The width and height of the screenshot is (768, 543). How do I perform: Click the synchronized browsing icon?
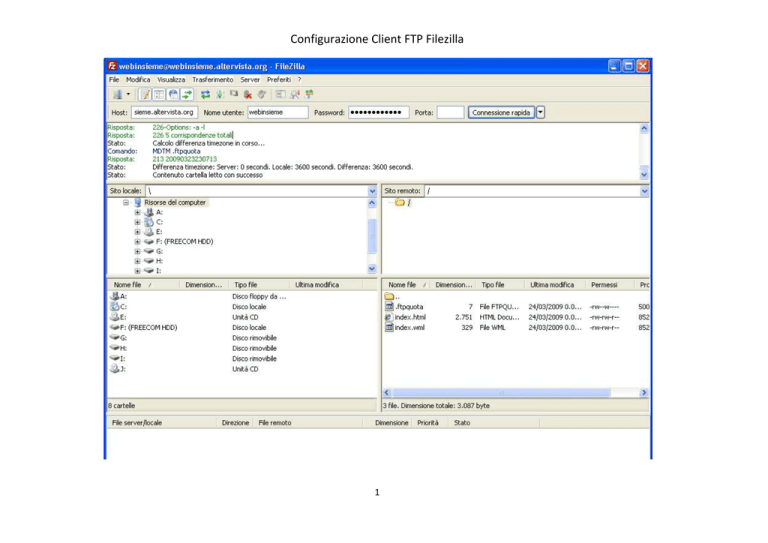(x=307, y=94)
